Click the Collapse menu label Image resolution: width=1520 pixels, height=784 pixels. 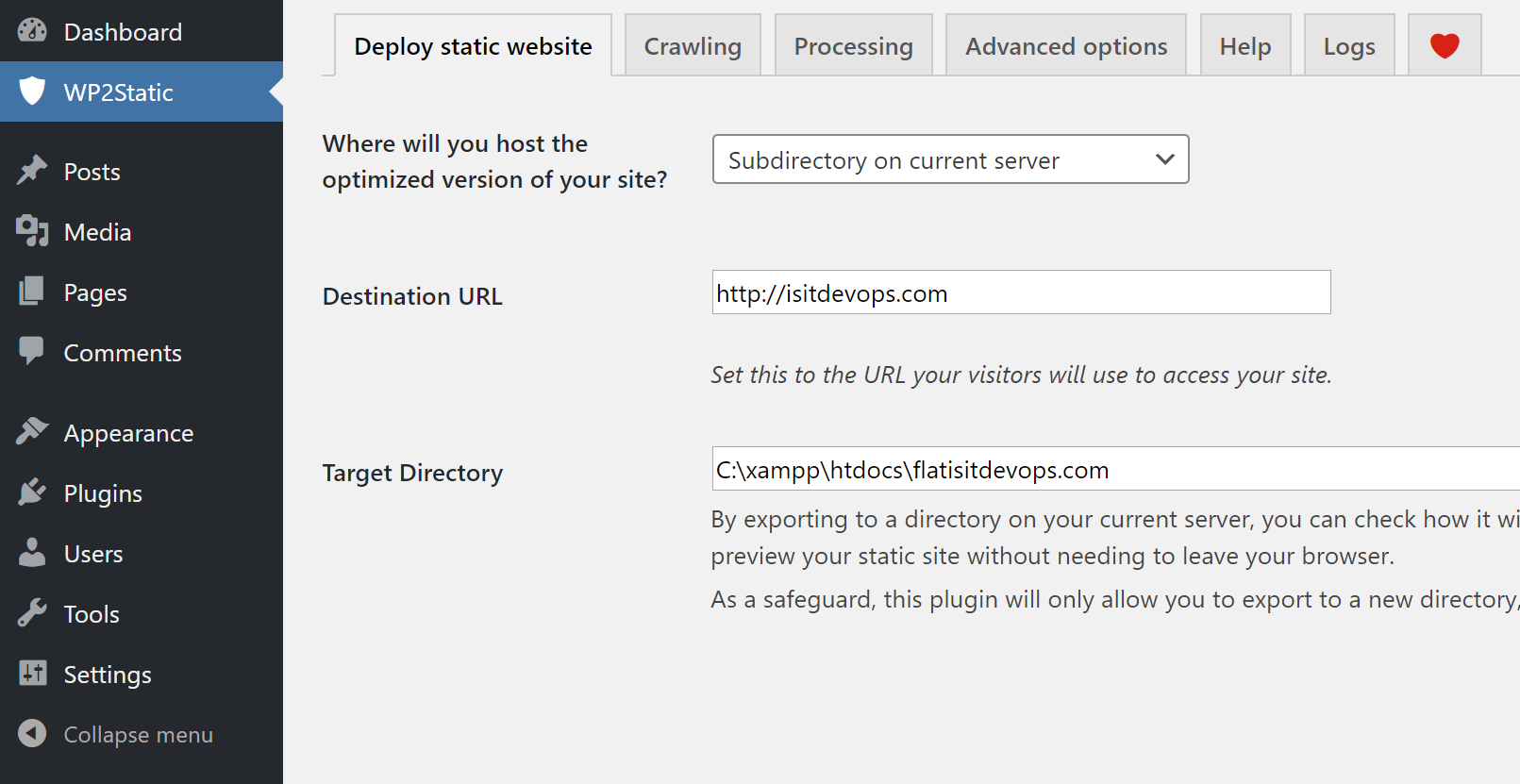coord(138,735)
